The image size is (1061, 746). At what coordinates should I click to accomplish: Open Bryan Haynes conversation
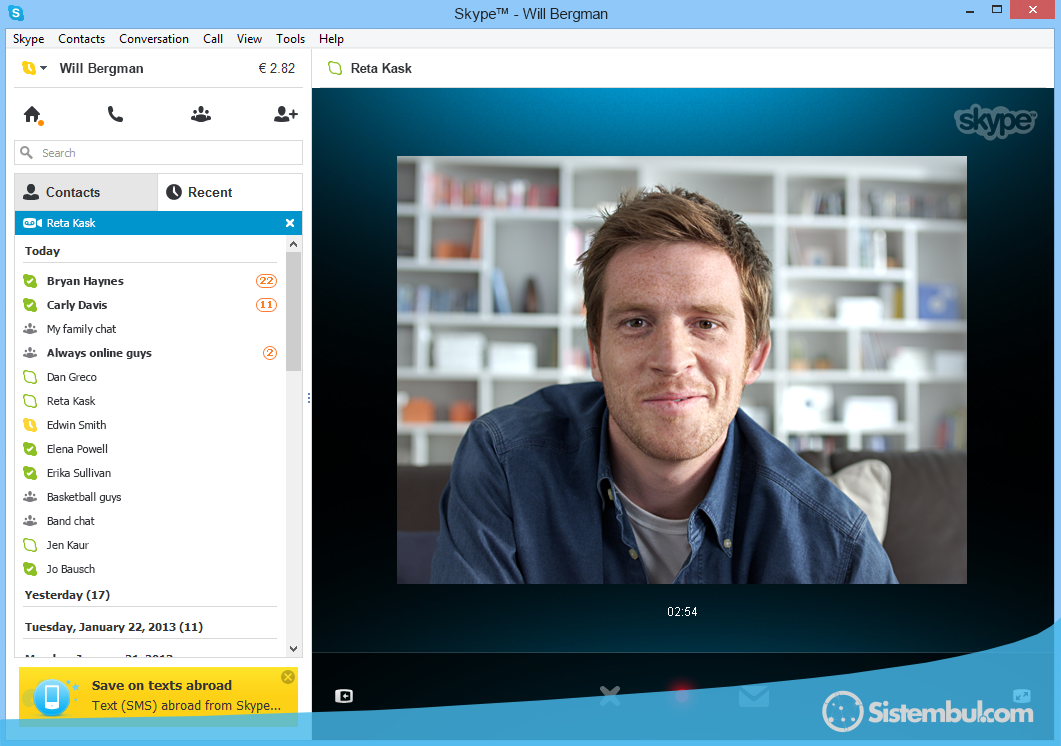85,281
